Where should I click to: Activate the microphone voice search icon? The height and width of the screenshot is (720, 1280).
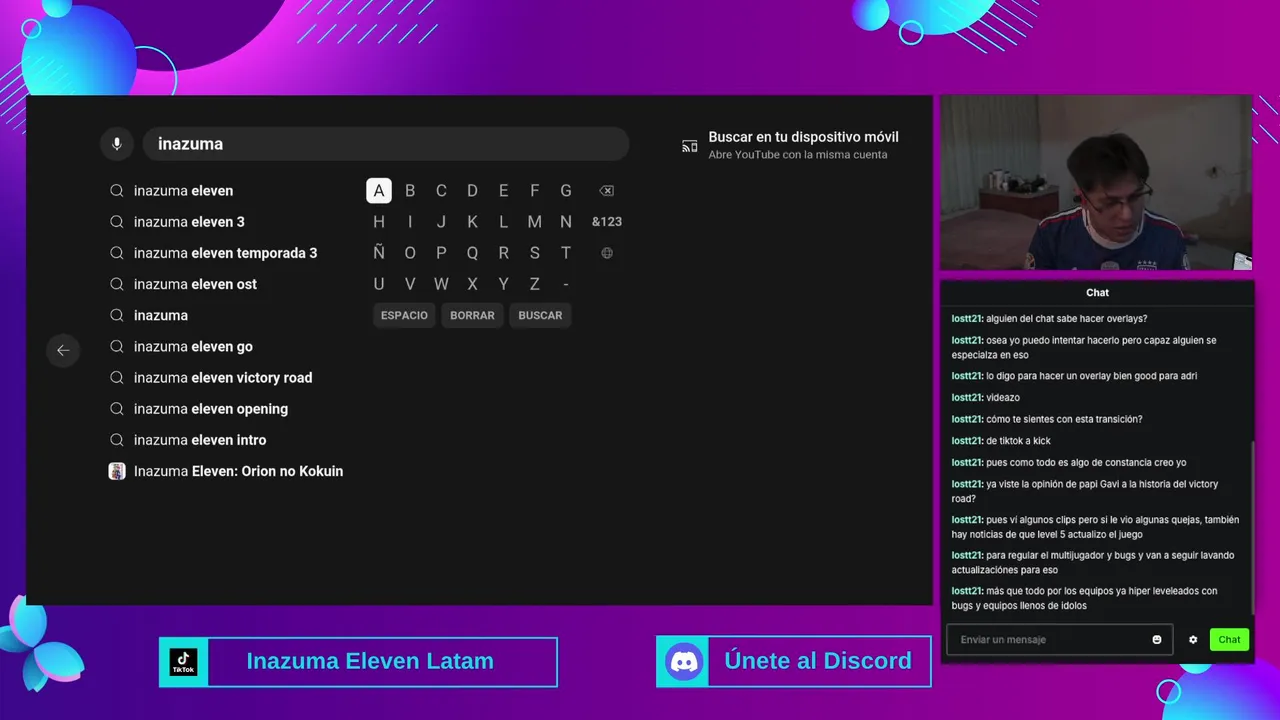pos(117,144)
